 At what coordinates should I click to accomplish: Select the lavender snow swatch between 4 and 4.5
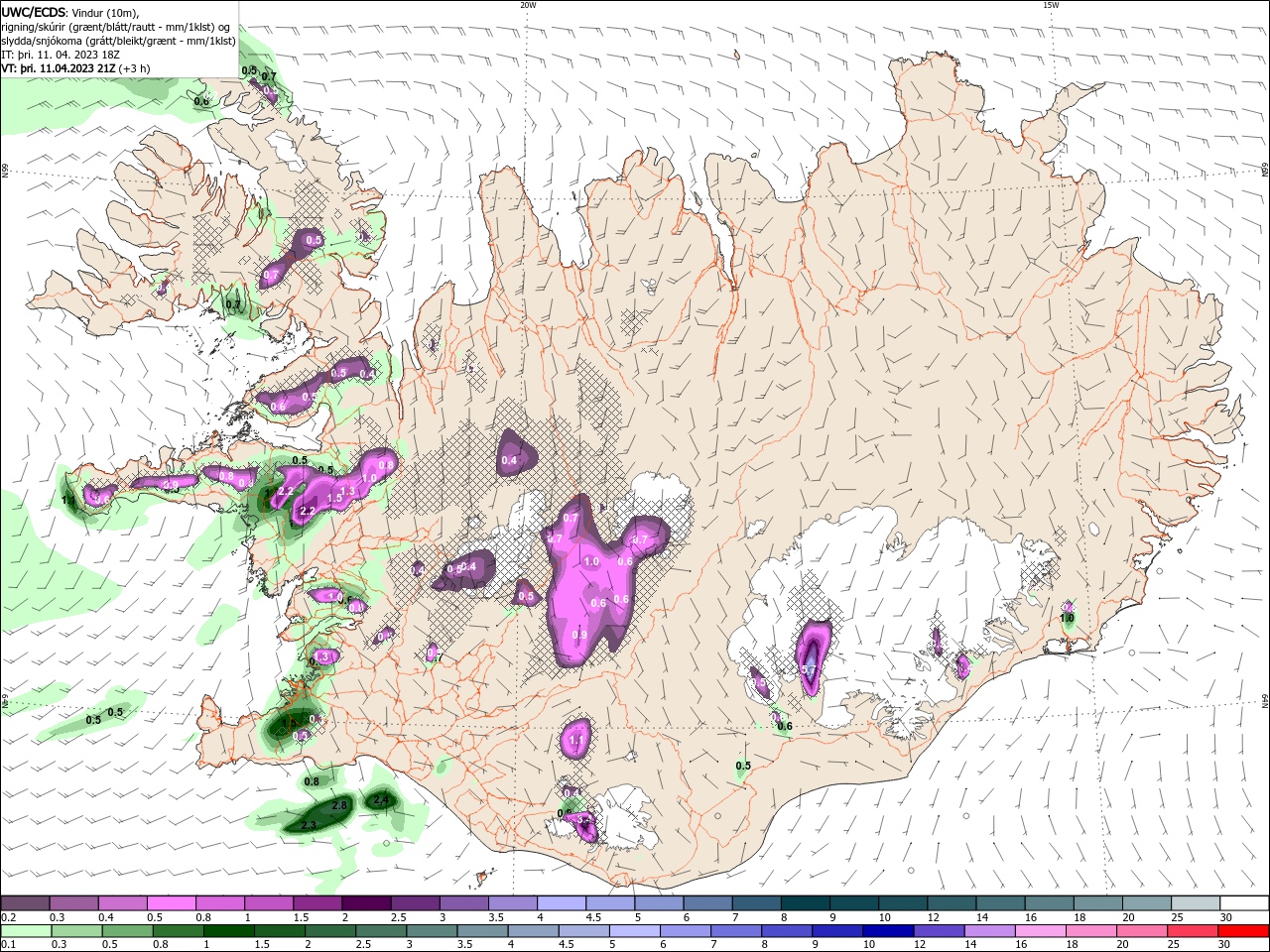point(562,902)
